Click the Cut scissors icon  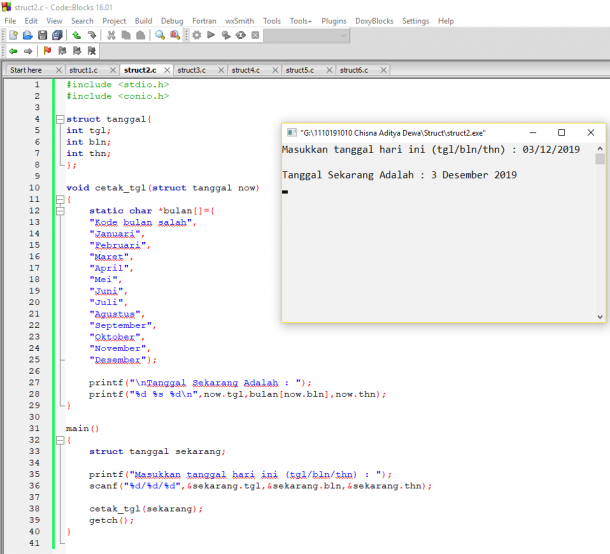[x=111, y=35]
